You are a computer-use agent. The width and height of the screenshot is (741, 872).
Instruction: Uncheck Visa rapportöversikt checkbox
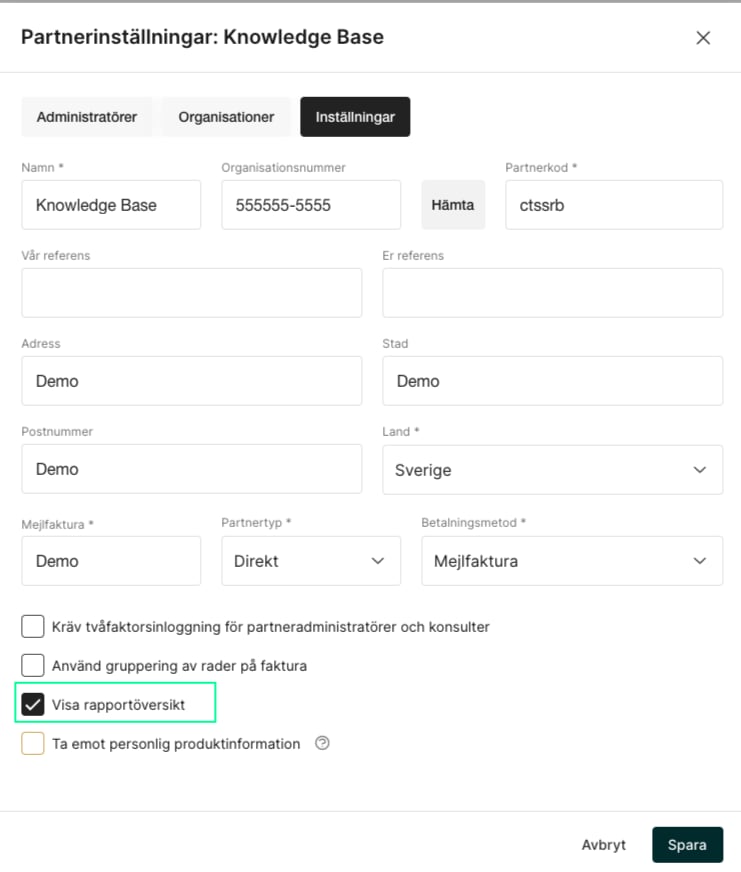coord(33,704)
